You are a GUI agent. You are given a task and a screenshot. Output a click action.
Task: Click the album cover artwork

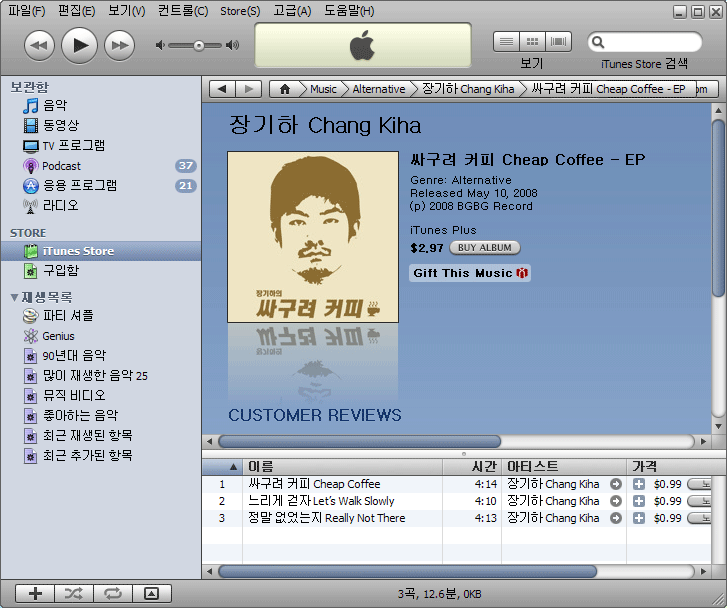point(313,237)
